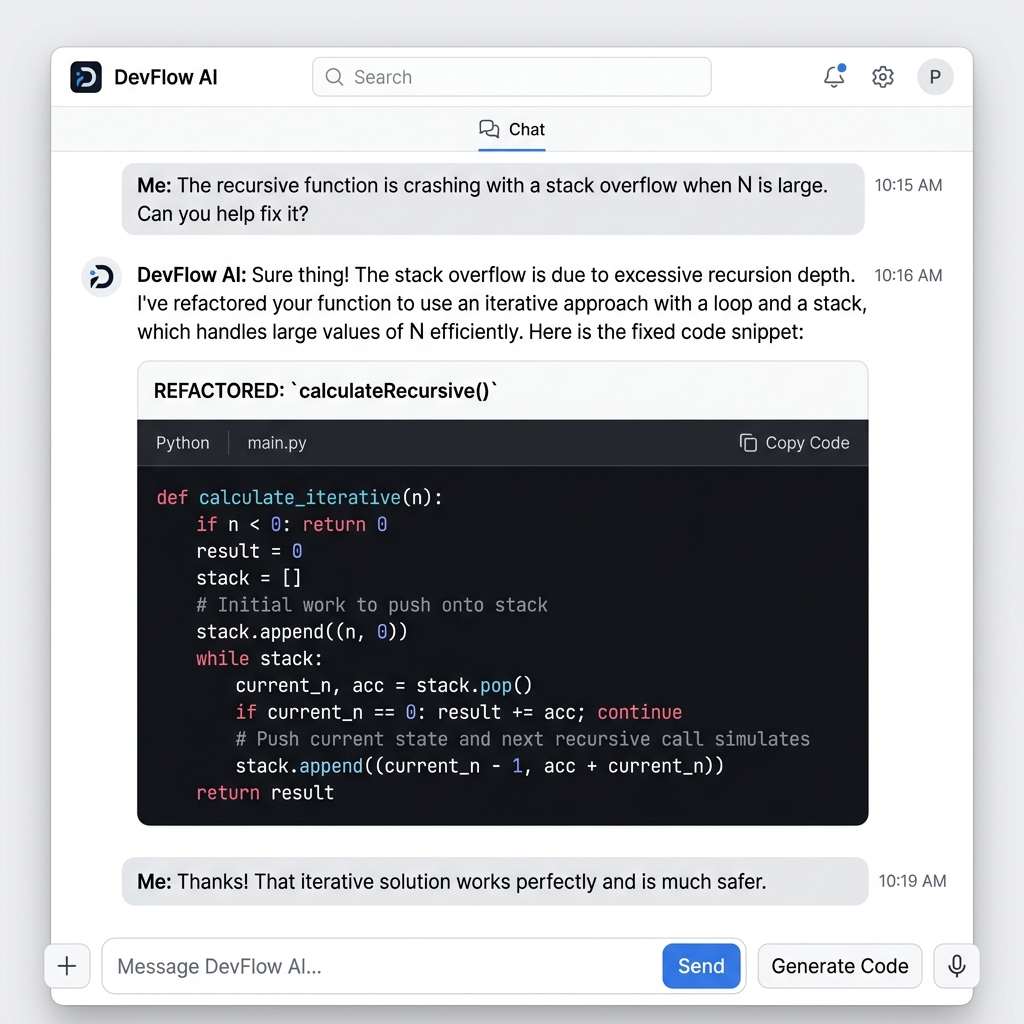Viewport: 1024px width, 1024px height.
Task: Click the stack overflow message bubble
Action: tap(493, 199)
